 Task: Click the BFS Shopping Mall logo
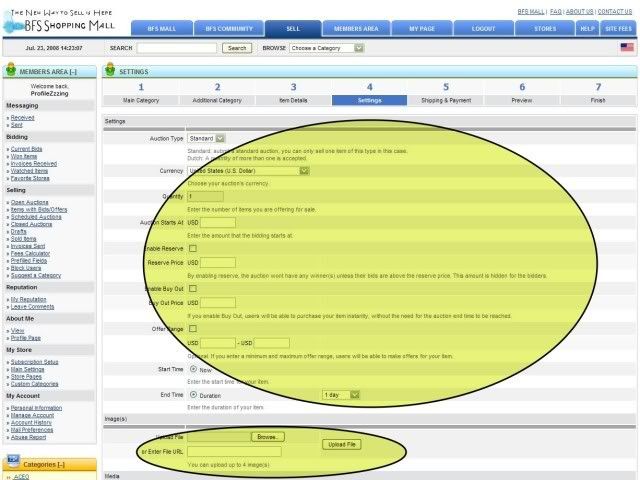tap(59, 21)
